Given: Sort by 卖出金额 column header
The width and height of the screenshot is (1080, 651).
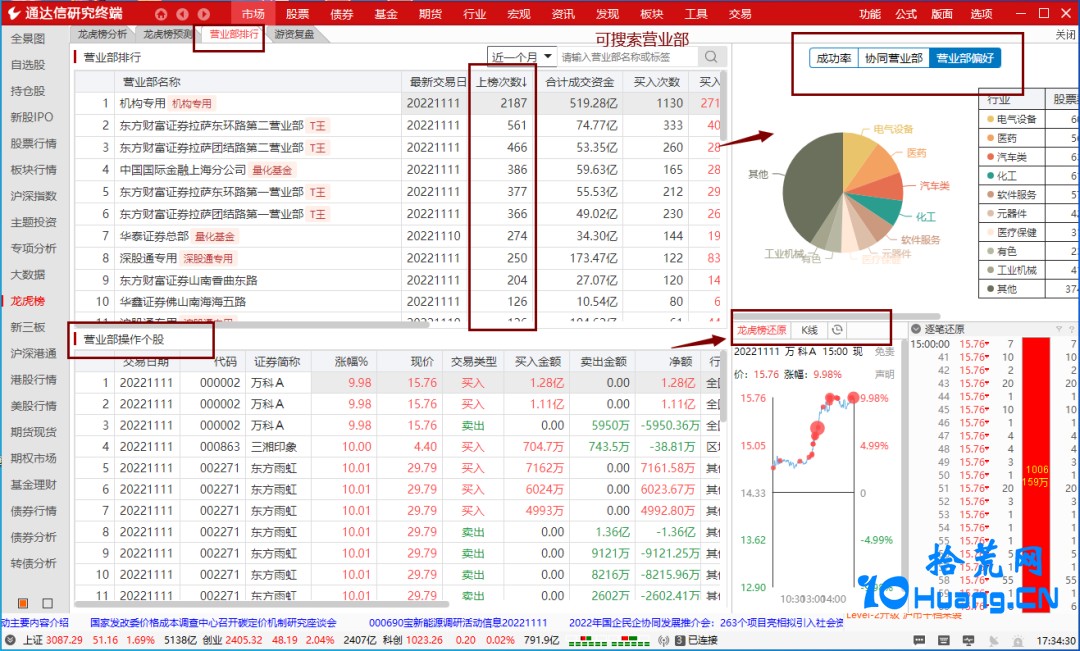Looking at the screenshot, I should pos(603,361).
